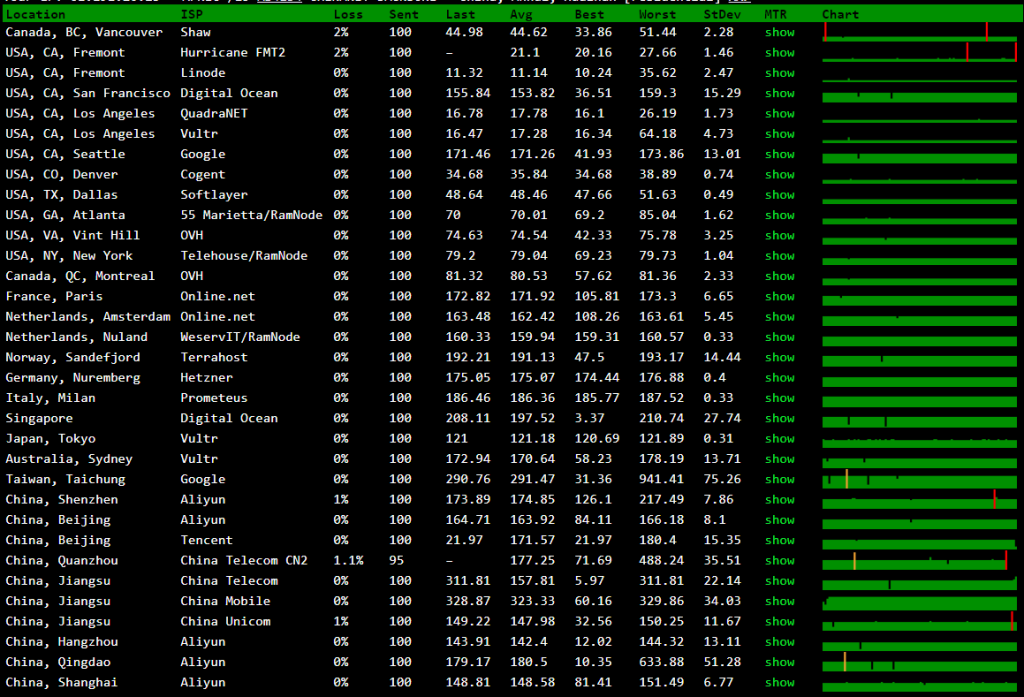Viewport: 1024px width, 697px height.
Task: Open show link for Singapore Digital Ocean
Action: coord(780,418)
